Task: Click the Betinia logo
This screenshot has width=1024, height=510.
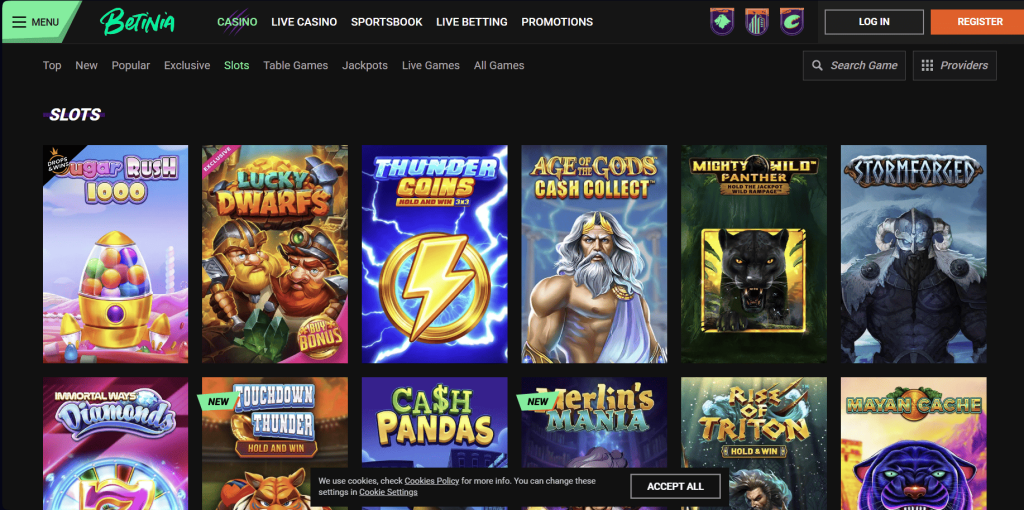Action: 137,22
